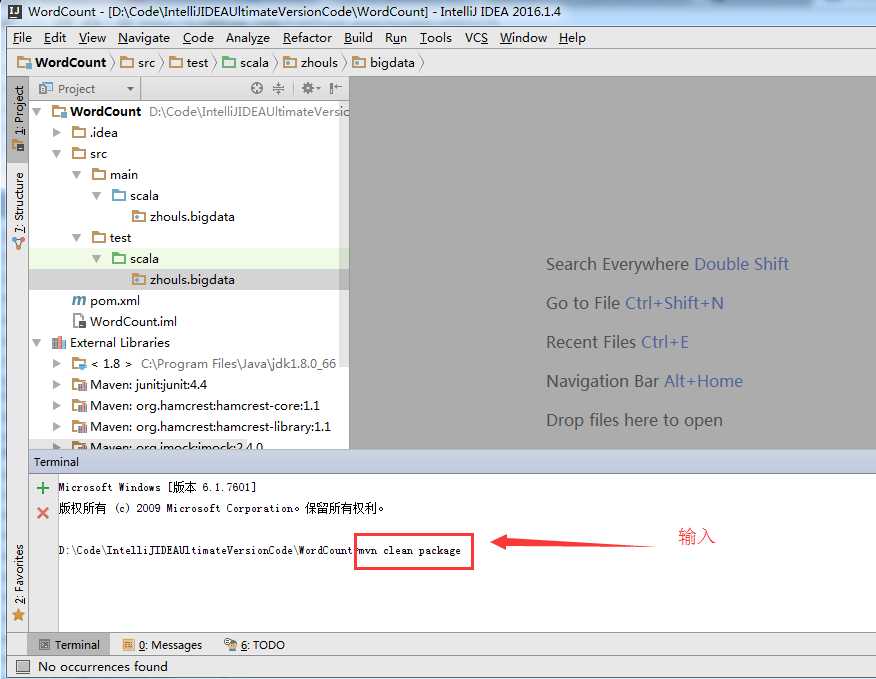Open the Tools menu
Screen dimensions: 876x679
coord(435,37)
